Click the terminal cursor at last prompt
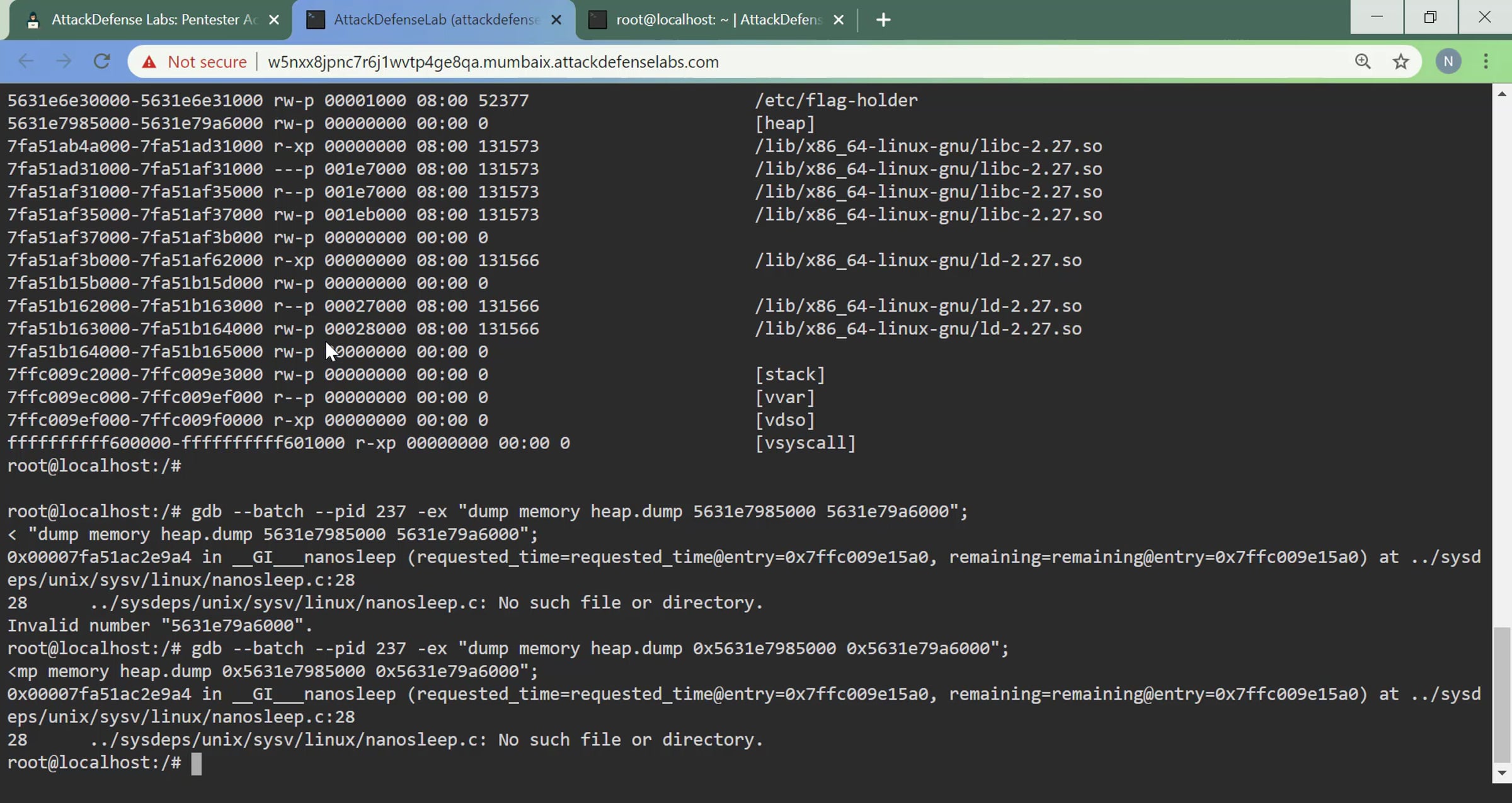The image size is (1512, 803). point(197,763)
